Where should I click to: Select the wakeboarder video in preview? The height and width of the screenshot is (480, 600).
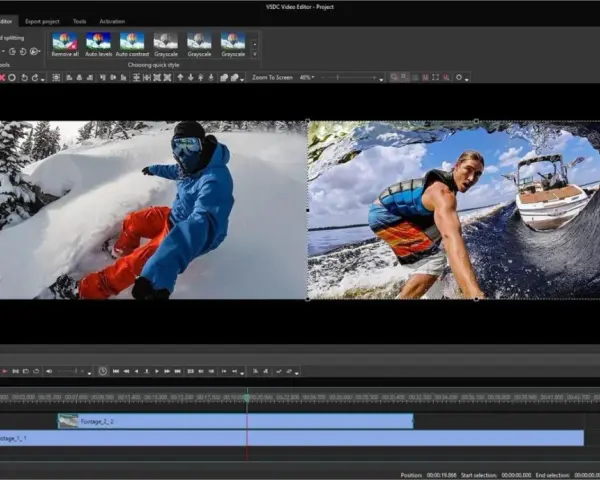pos(454,210)
